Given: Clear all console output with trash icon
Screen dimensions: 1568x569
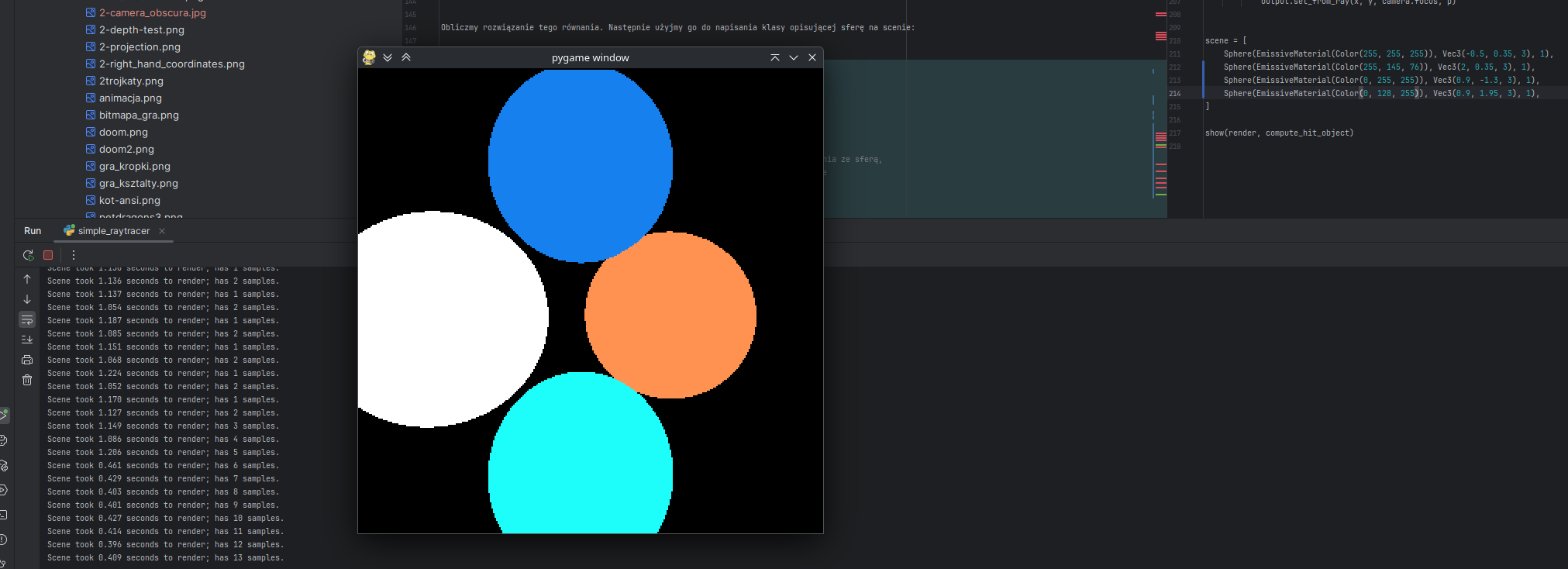Looking at the screenshot, I should click(x=27, y=380).
